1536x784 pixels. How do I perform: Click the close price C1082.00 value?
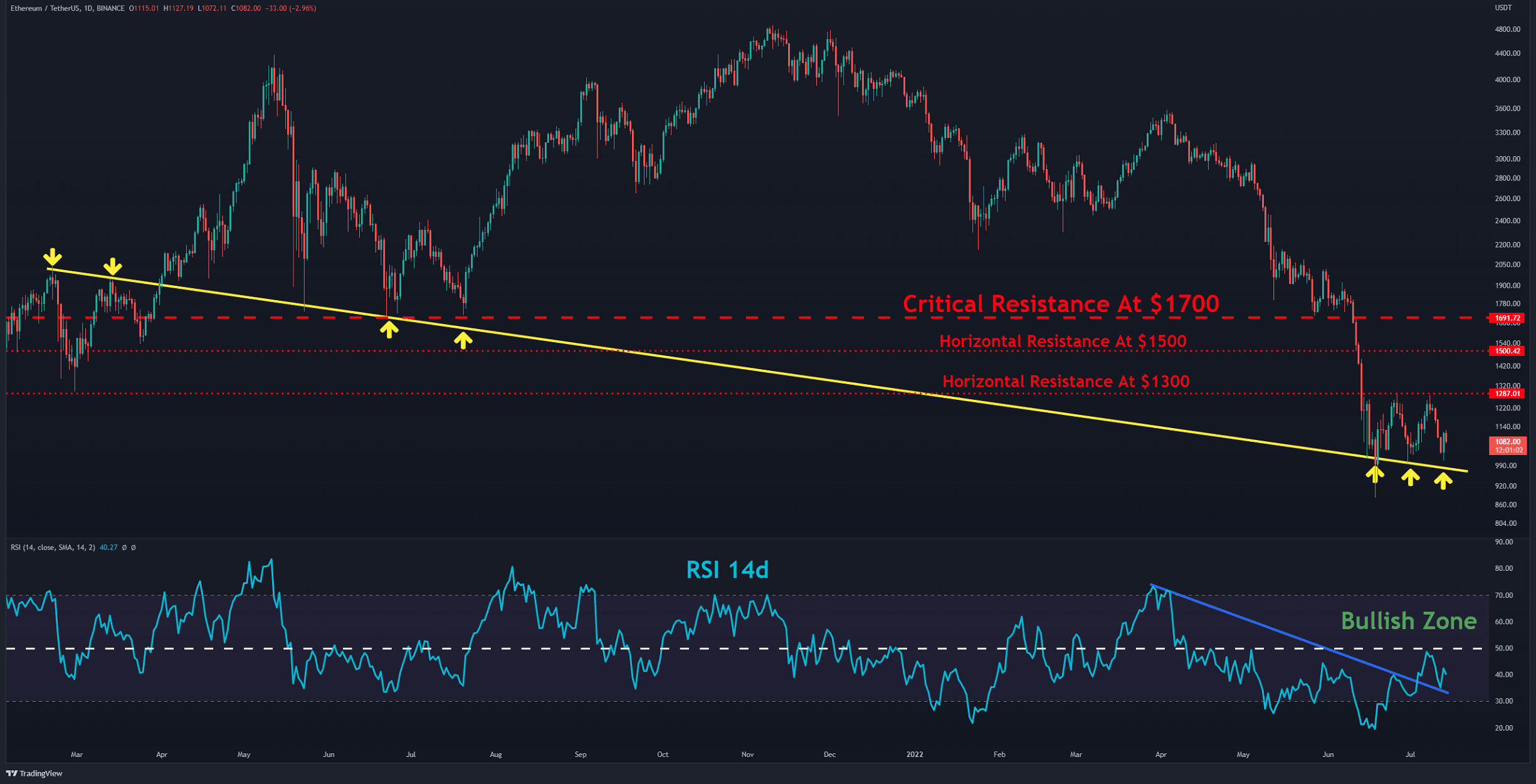coord(246,8)
